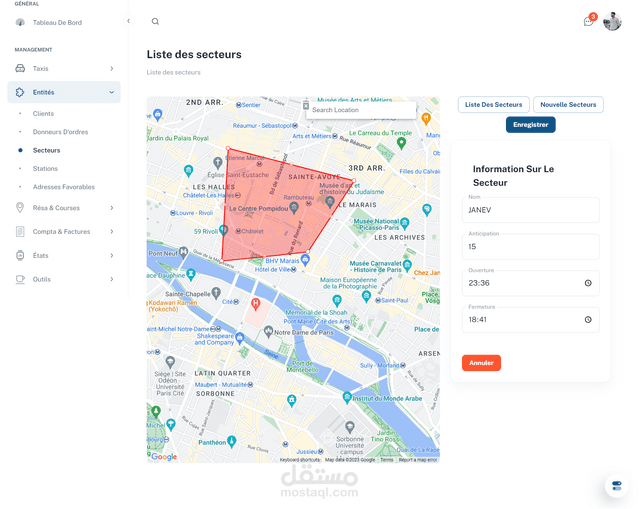640x509 pixels.
Task: Open the Ouverture clock time picker
Action: (x=588, y=283)
